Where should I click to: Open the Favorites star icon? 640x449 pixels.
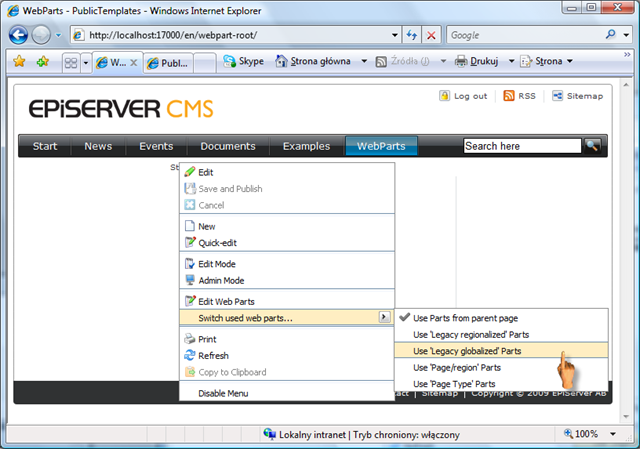click(19, 61)
